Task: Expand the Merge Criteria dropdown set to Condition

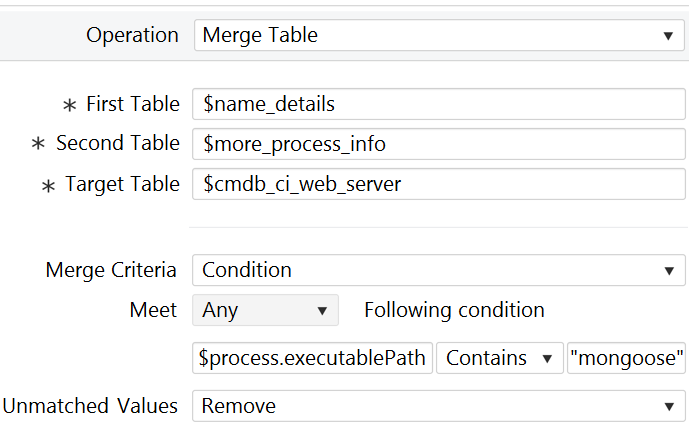Action: pos(437,270)
